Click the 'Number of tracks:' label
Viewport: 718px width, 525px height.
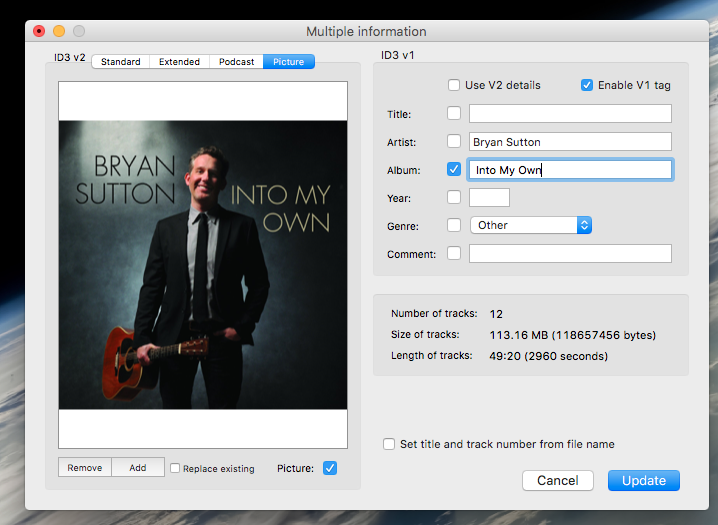pyautogui.click(x=434, y=314)
